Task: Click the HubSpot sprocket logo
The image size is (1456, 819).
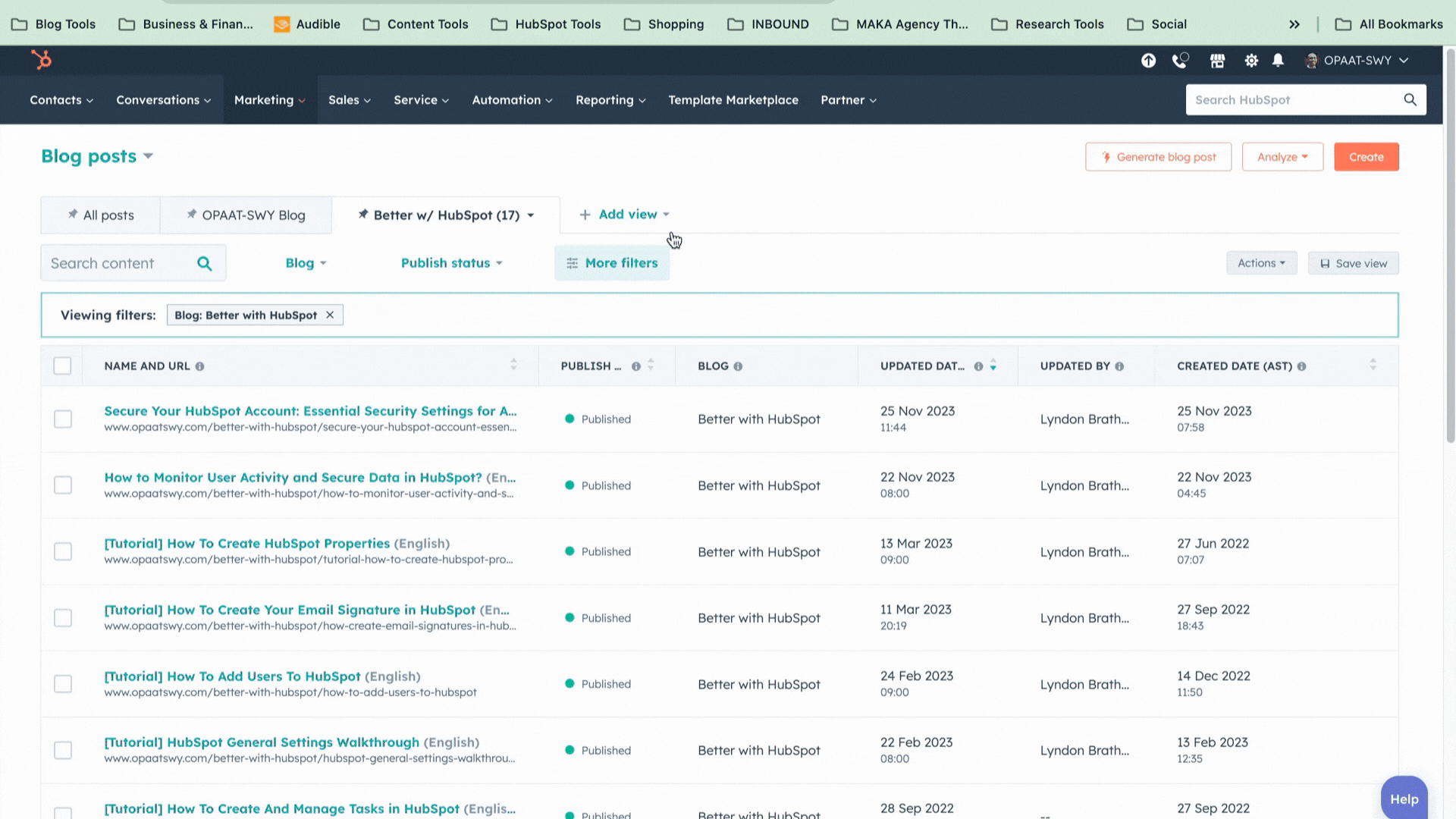Action: [42, 59]
